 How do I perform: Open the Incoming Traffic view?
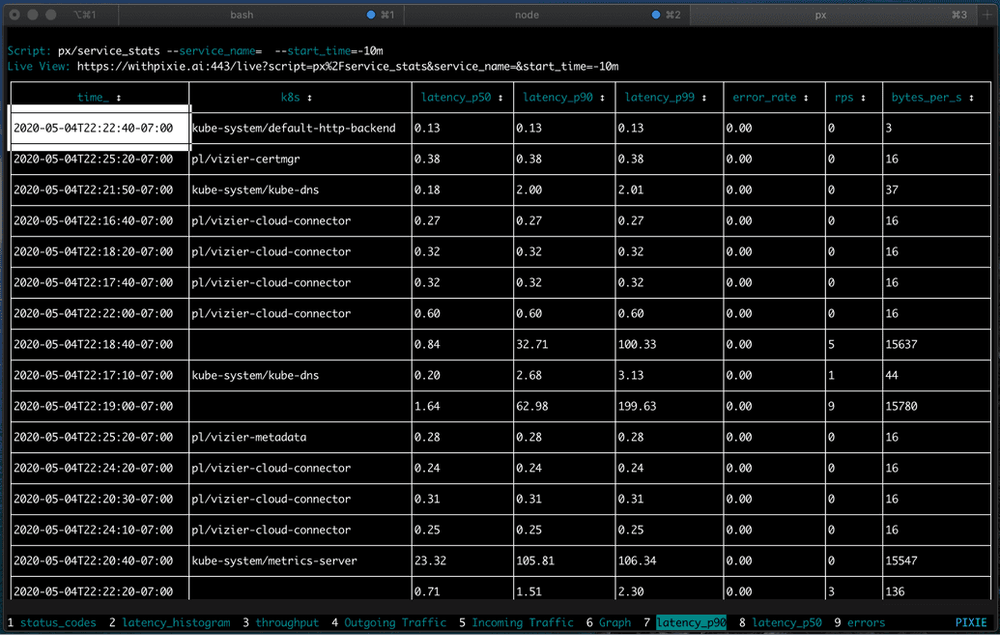point(522,623)
